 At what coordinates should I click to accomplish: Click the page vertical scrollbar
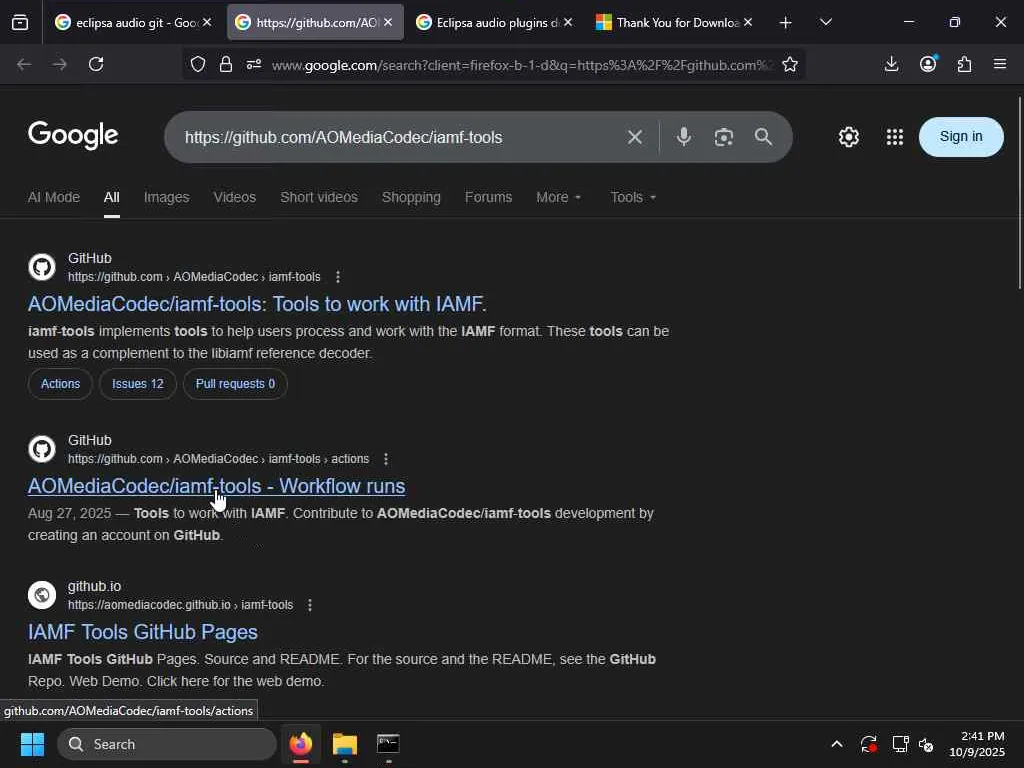pos(1019,193)
